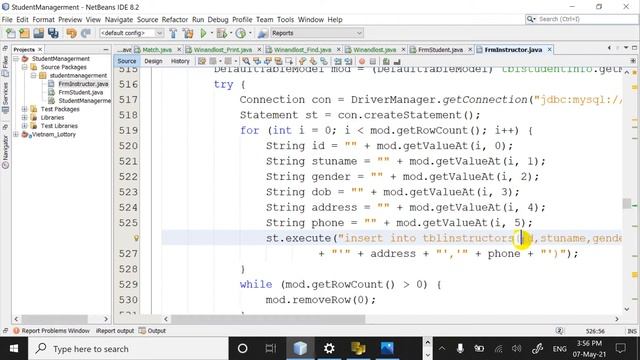Click the Profile Project icon
Viewport: 640px width, 360px height.
(241, 33)
